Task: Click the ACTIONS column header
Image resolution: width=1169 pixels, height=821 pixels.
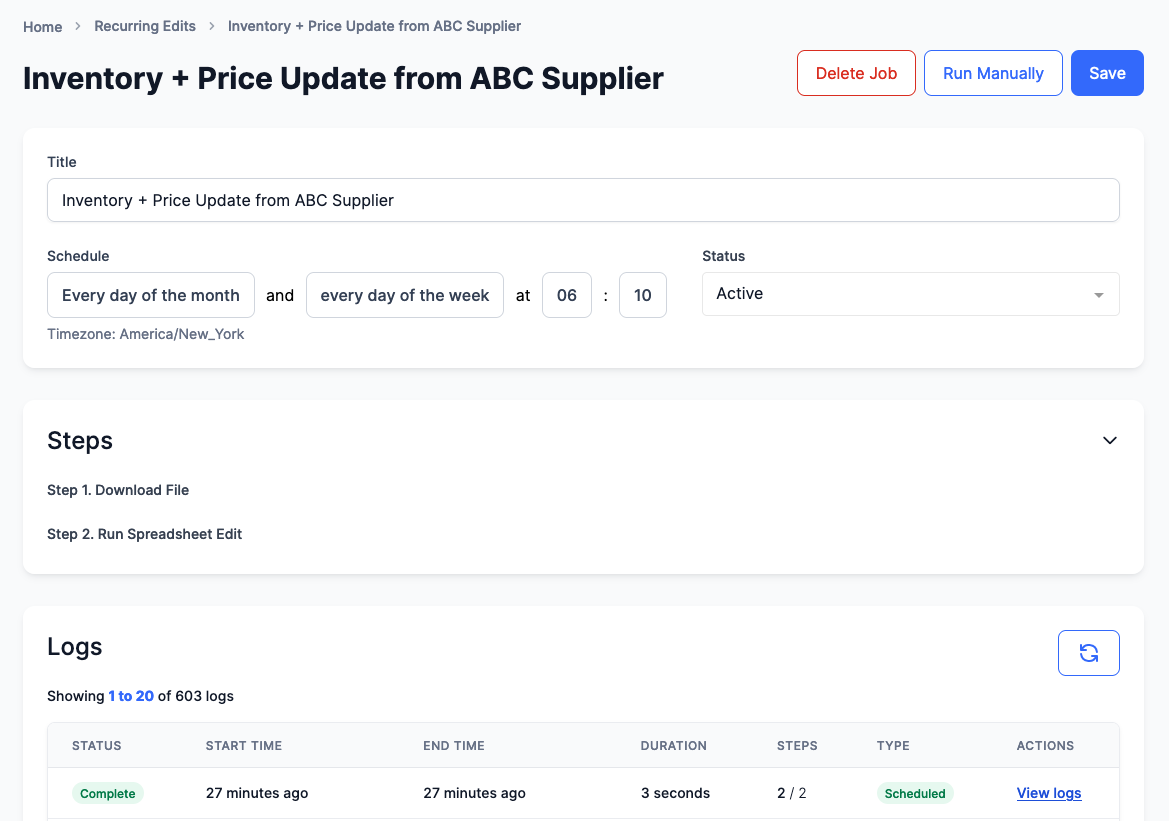Action: [1045, 746]
